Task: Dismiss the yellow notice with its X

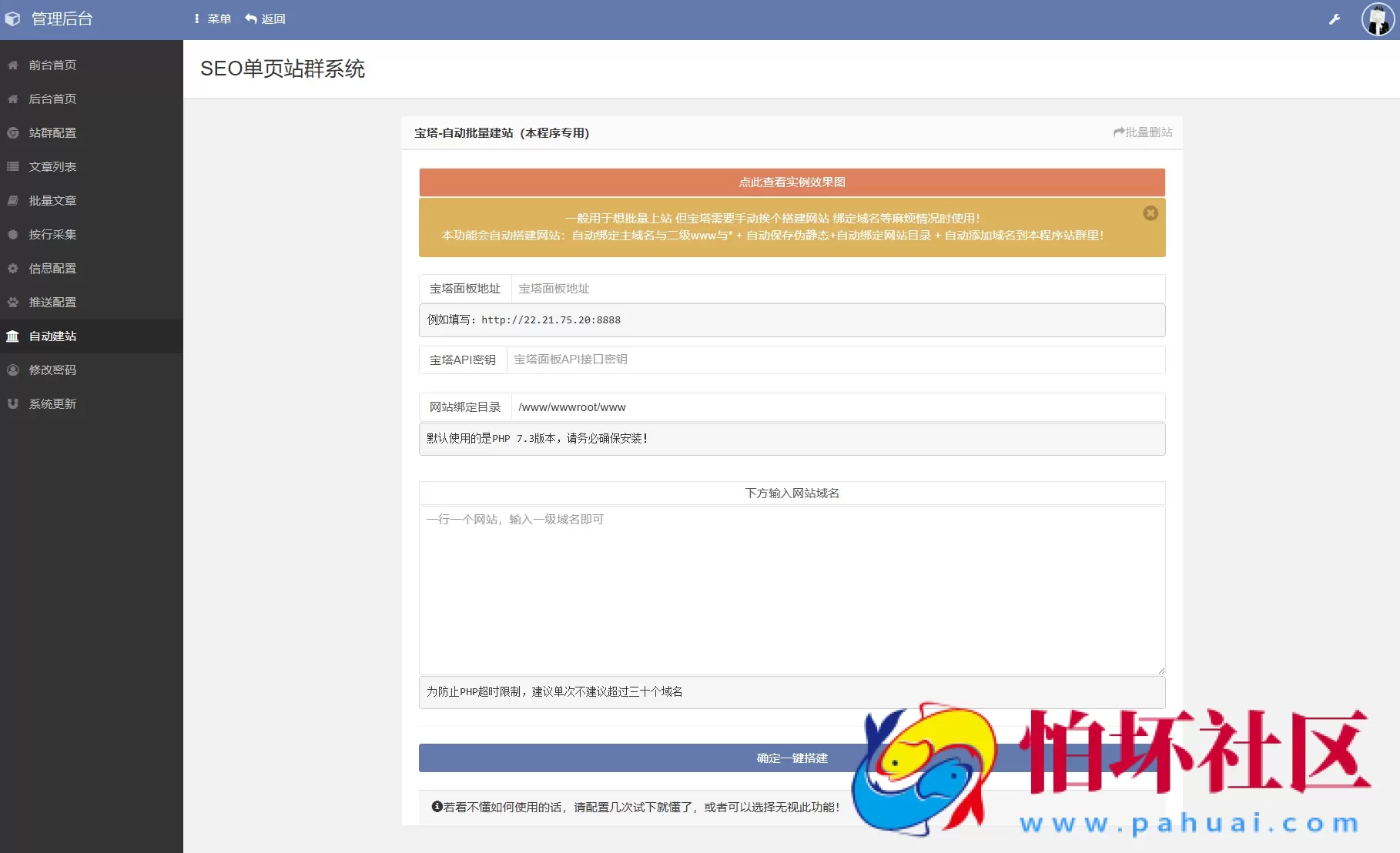Action: pyautogui.click(x=1150, y=213)
